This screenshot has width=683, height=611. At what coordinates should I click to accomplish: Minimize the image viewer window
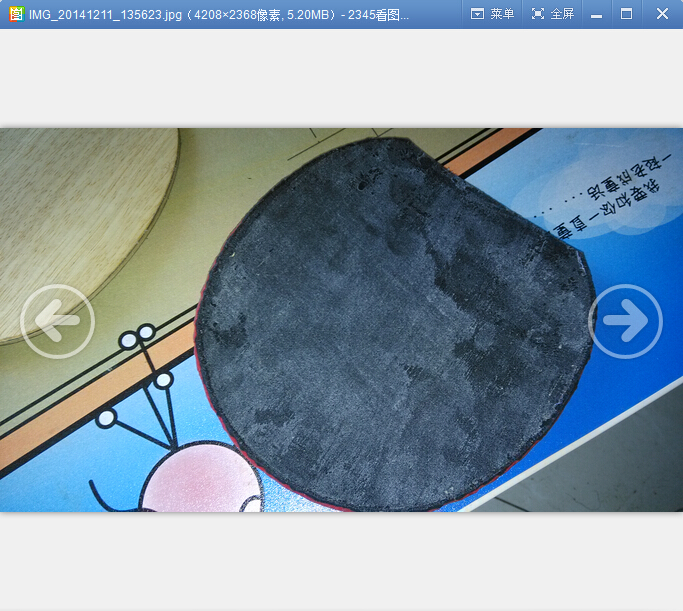click(596, 14)
